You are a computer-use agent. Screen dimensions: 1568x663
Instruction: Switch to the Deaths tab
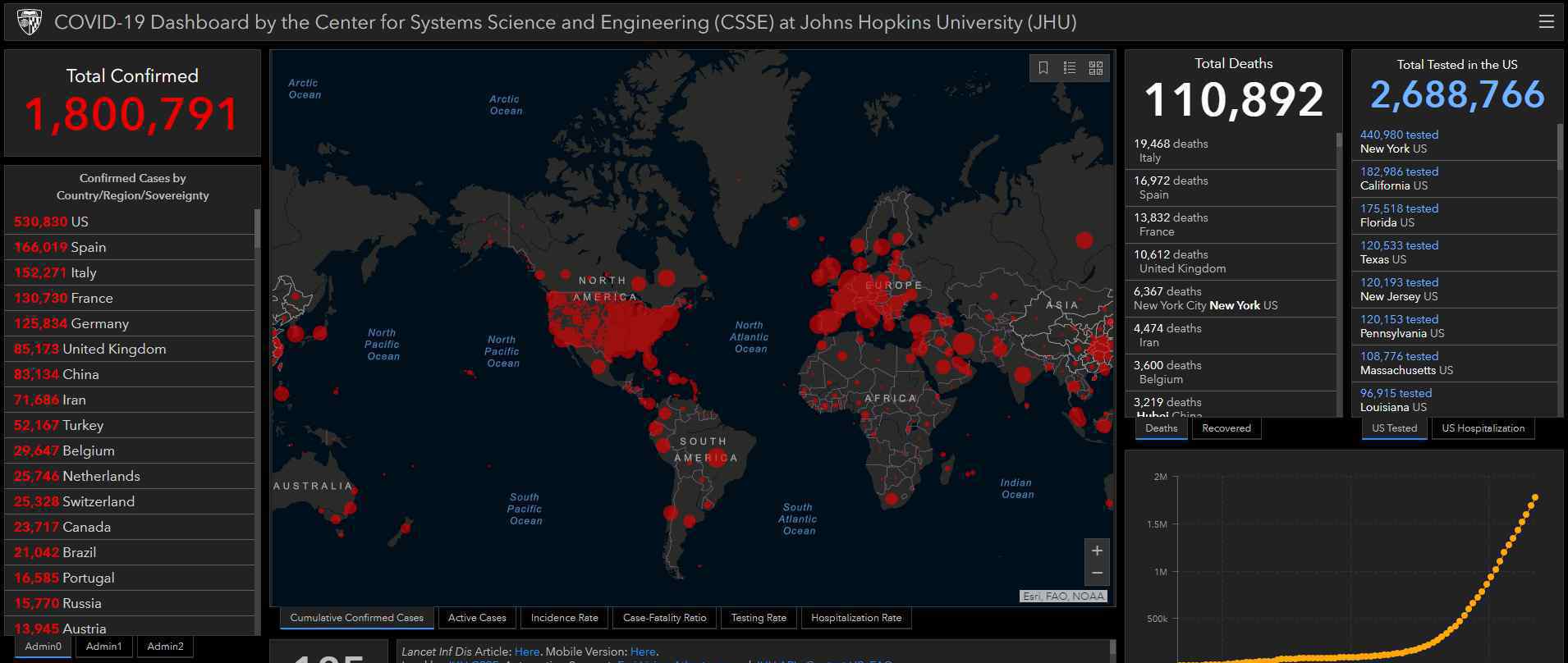click(1162, 428)
